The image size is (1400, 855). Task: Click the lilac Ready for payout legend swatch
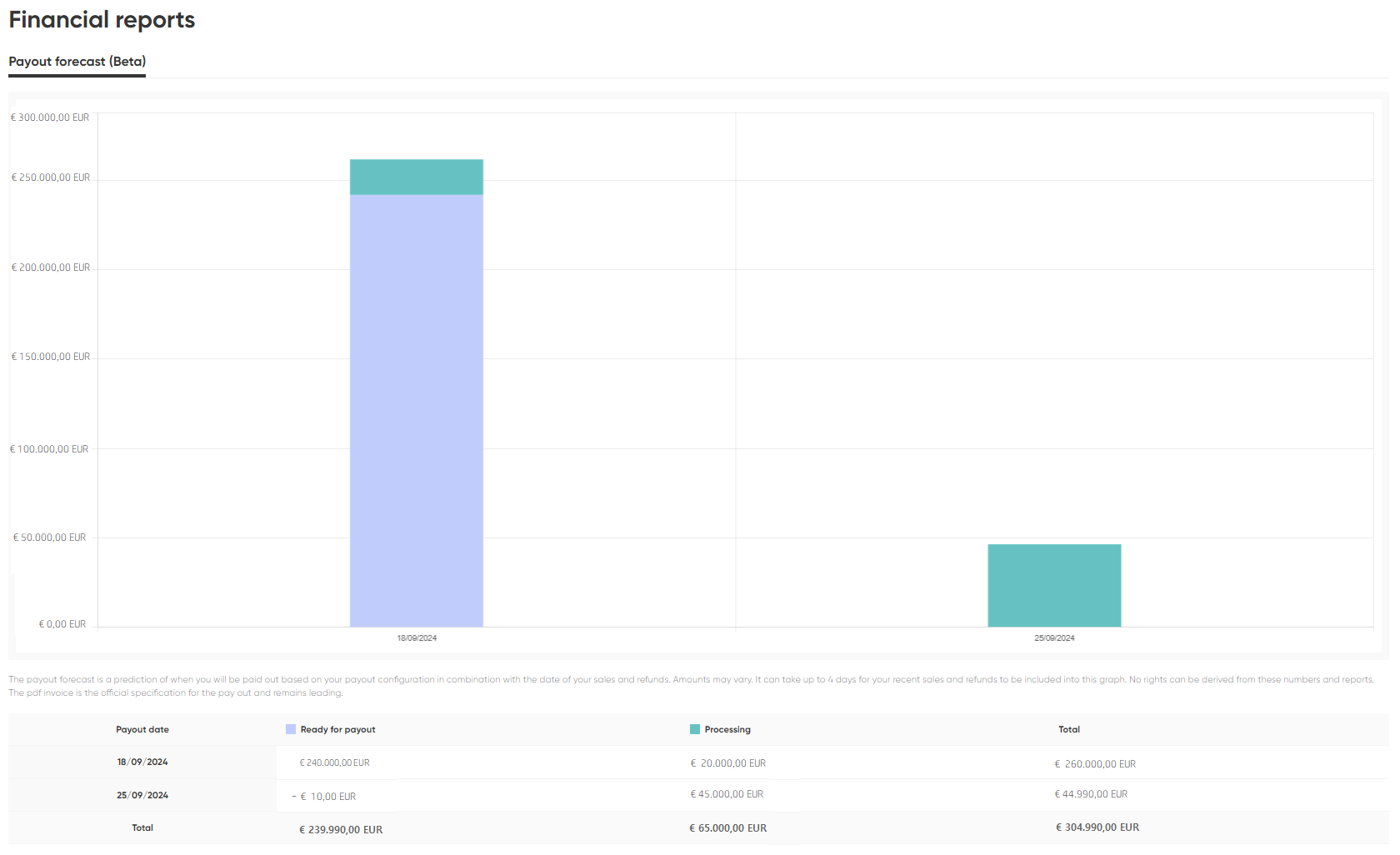coord(291,729)
